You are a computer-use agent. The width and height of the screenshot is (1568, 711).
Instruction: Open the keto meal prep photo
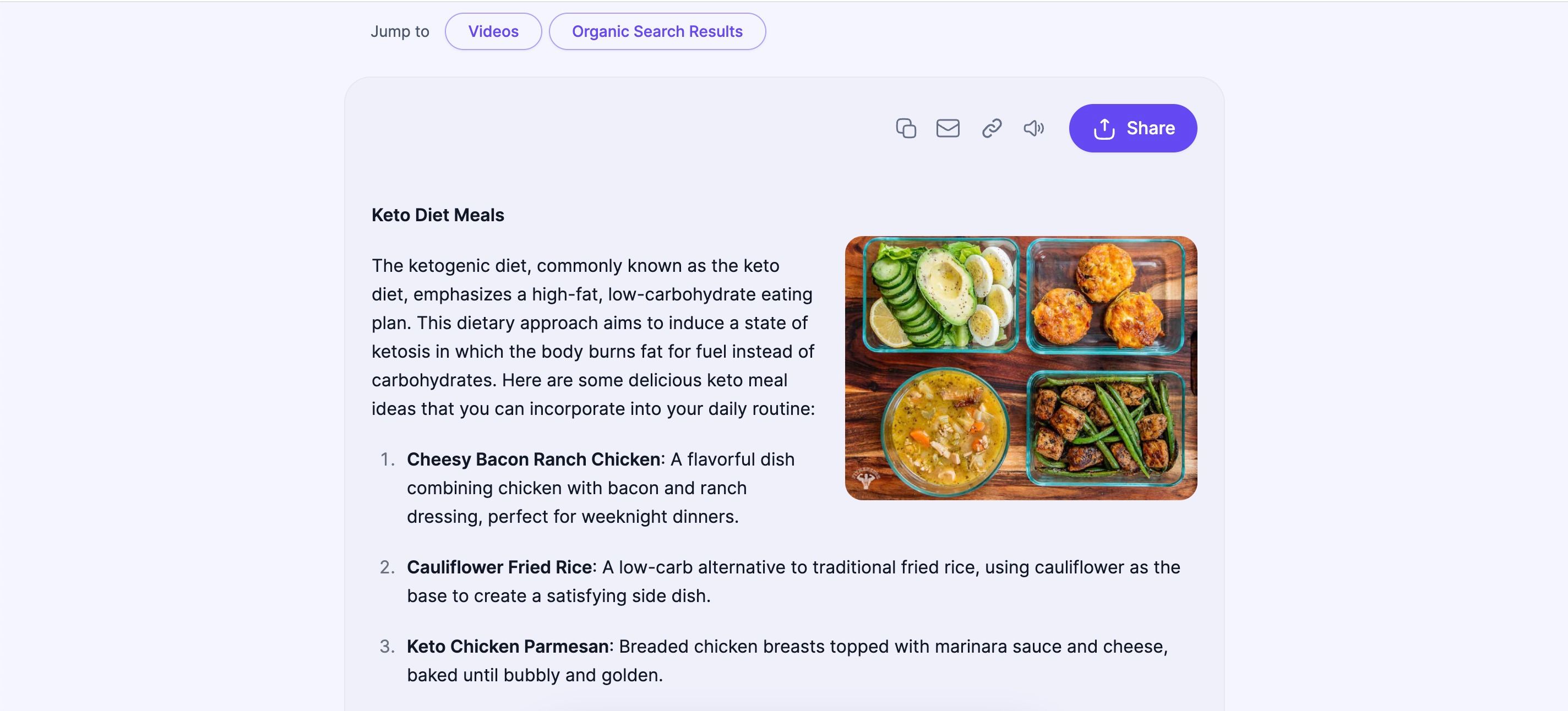point(1021,368)
